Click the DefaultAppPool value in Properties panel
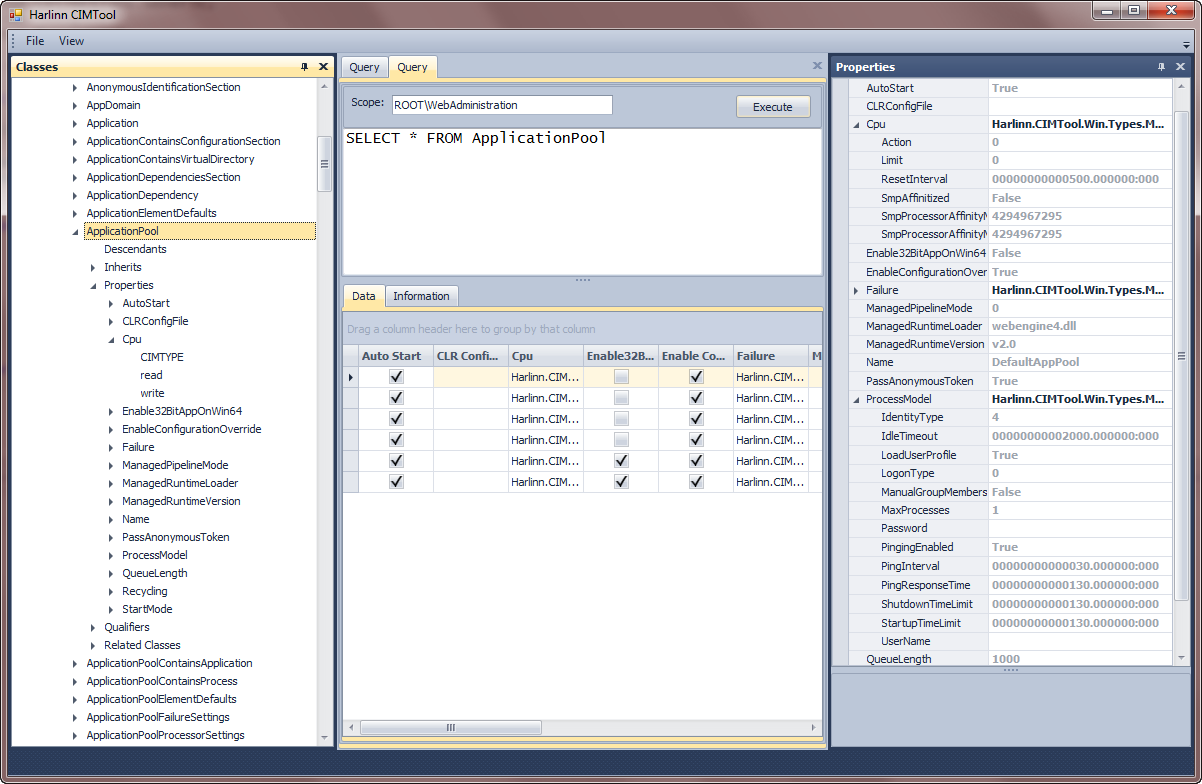The image size is (1202, 784). pos(1035,362)
